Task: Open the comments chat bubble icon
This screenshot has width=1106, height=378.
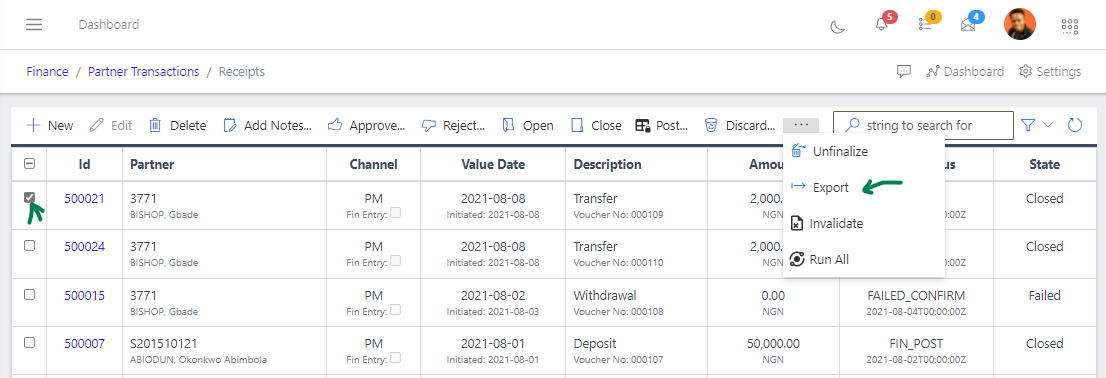Action: 904,71
